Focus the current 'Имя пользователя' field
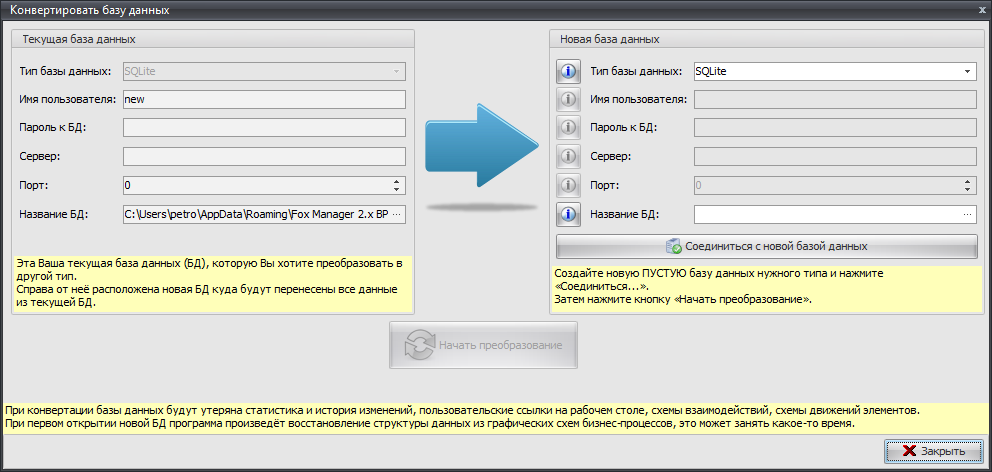The height and width of the screenshot is (472, 992). (x=263, y=99)
